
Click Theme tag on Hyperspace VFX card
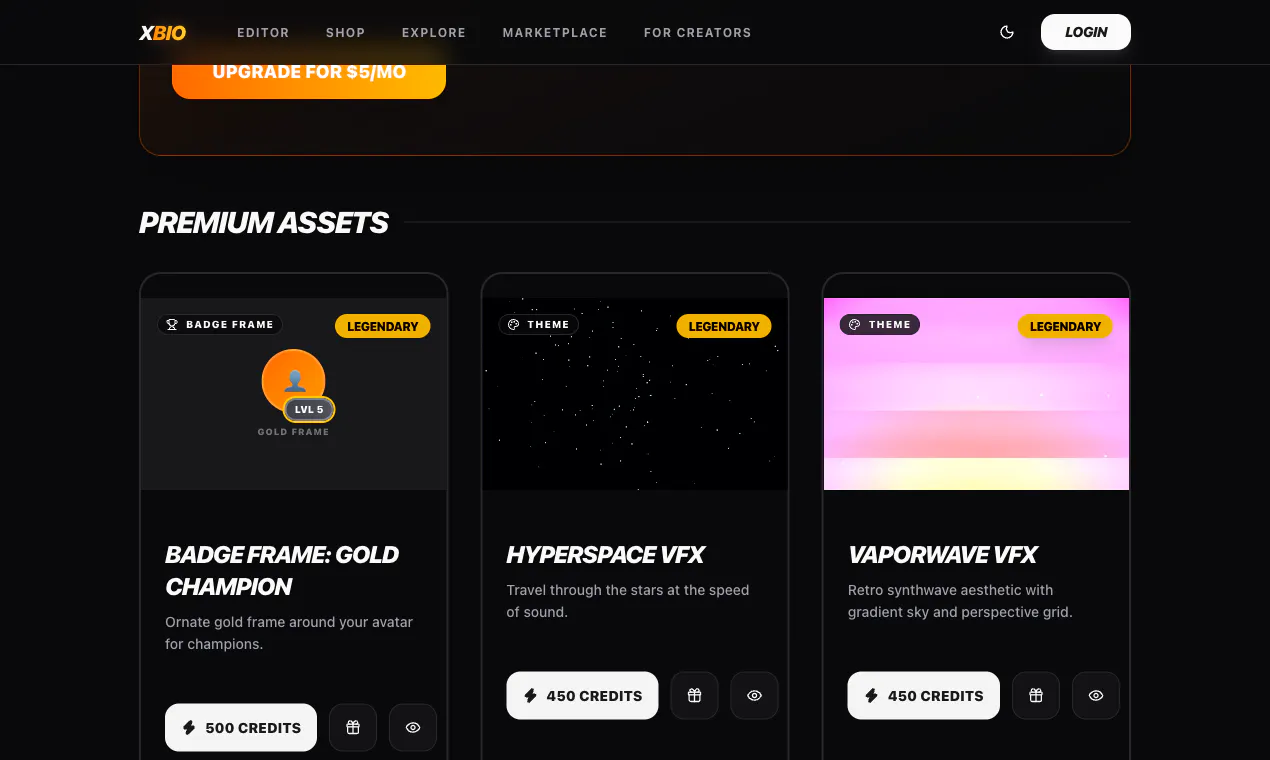[x=539, y=325]
